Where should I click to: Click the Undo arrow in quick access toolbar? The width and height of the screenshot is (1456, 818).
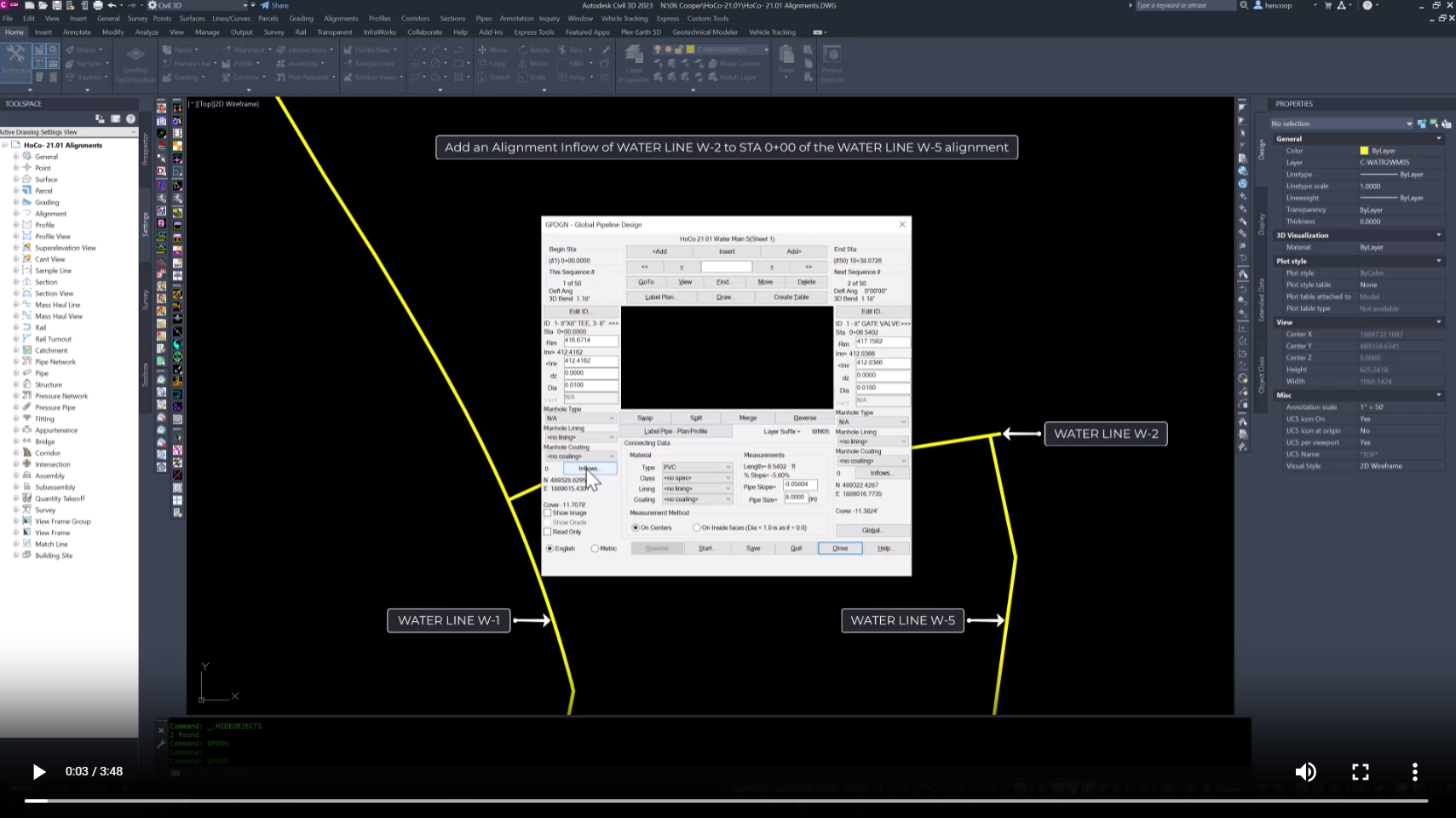[112, 5]
